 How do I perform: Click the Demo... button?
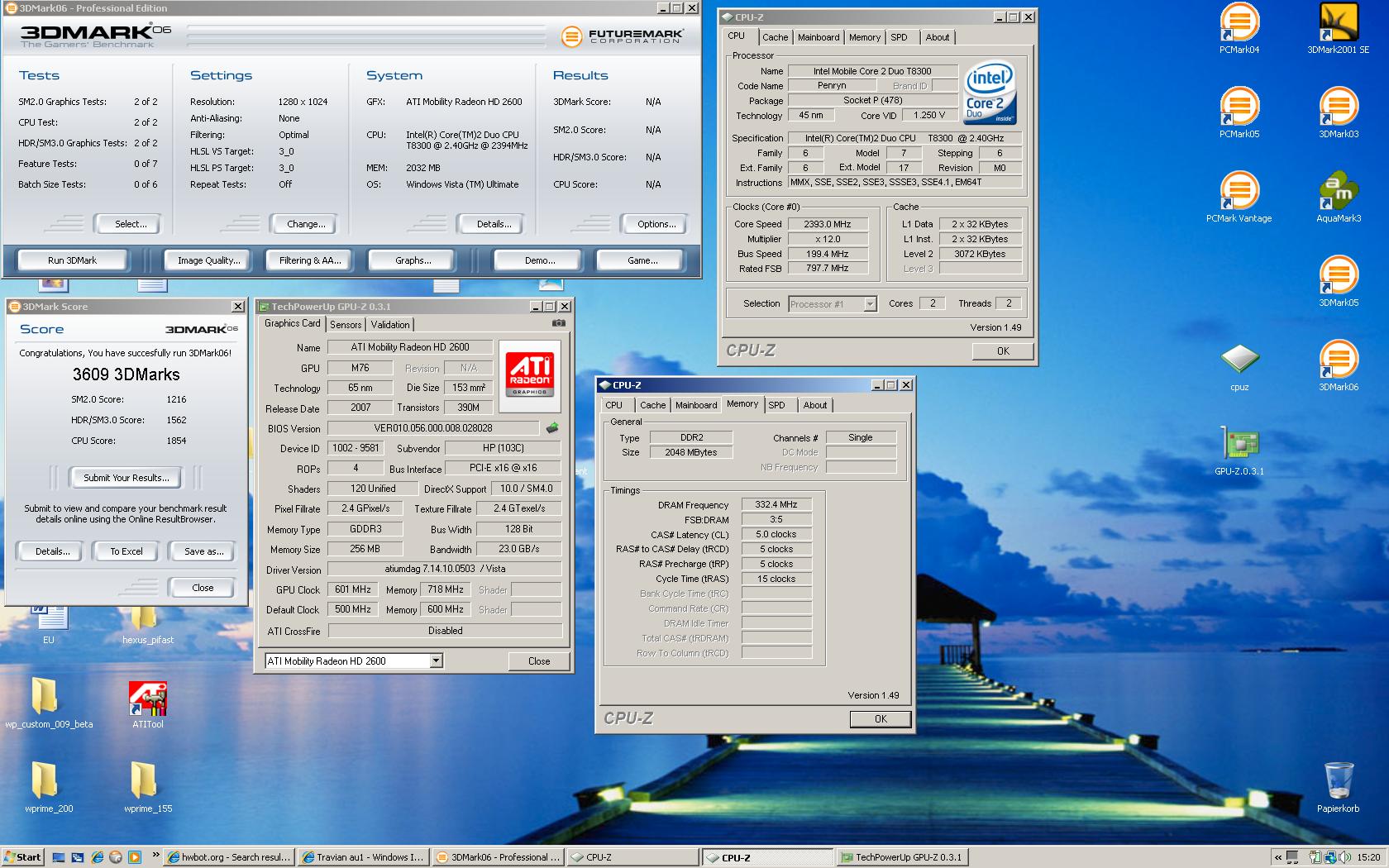[x=539, y=260]
